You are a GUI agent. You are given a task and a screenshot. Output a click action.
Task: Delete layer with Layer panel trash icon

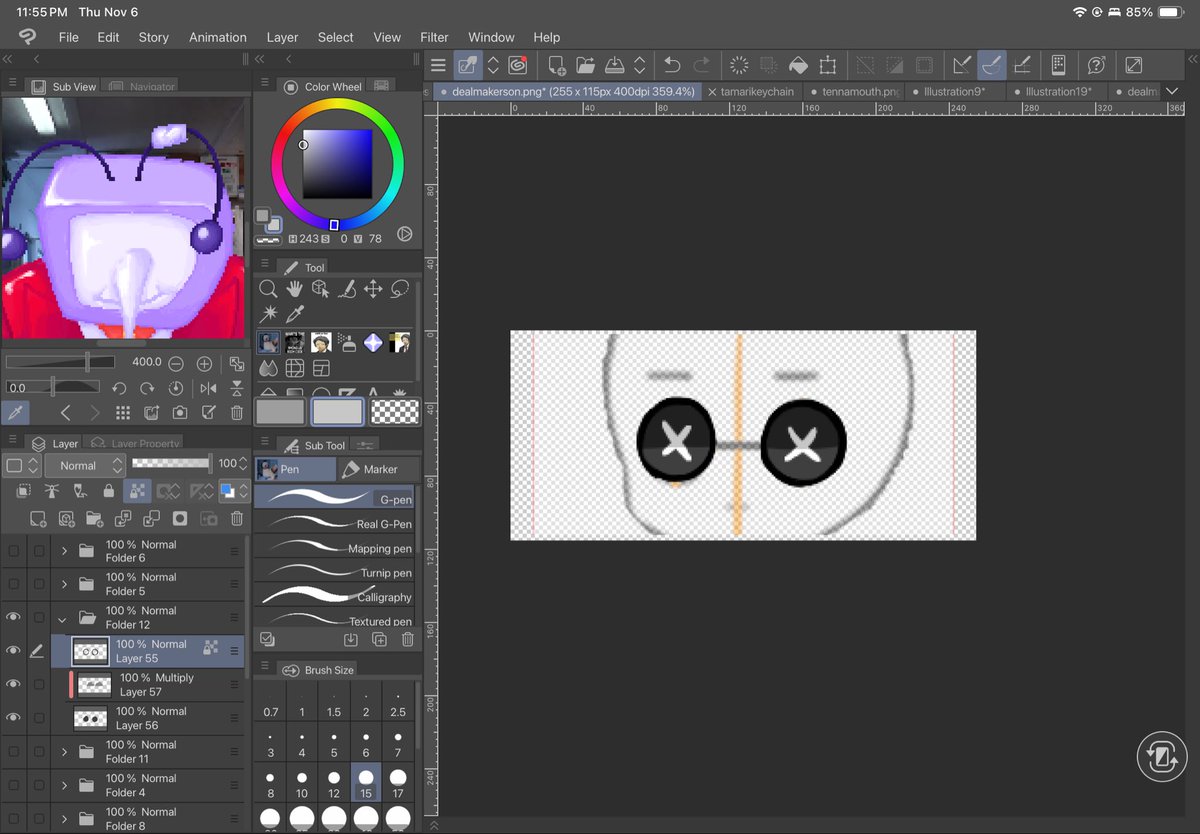pyautogui.click(x=237, y=518)
